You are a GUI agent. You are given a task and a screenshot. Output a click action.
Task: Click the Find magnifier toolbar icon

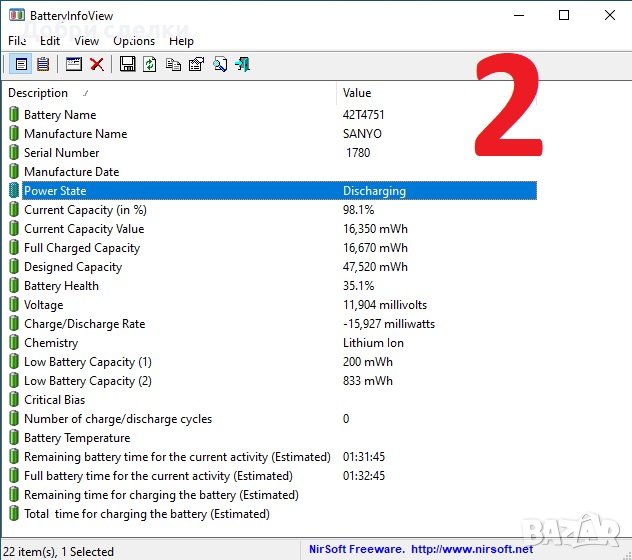[x=219, y=65]
